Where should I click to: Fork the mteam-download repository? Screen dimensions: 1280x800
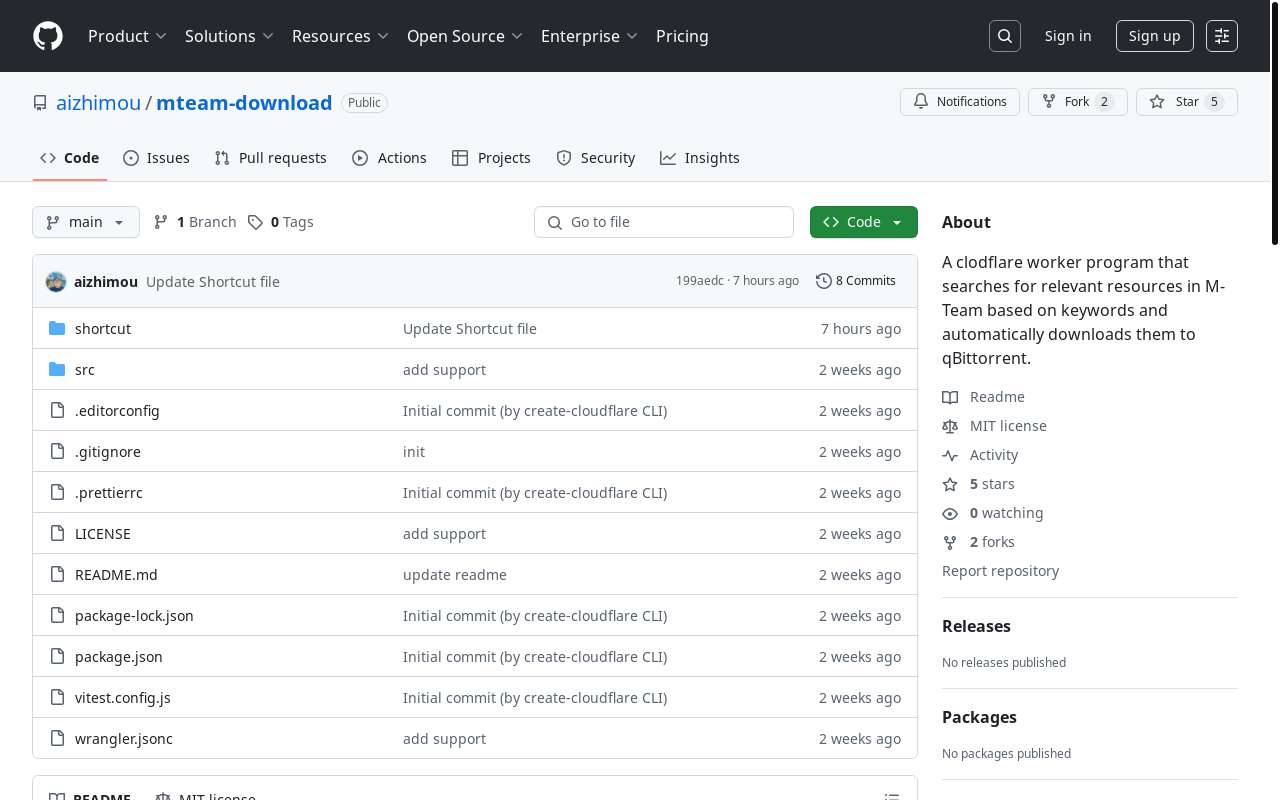coord(1077,102)
